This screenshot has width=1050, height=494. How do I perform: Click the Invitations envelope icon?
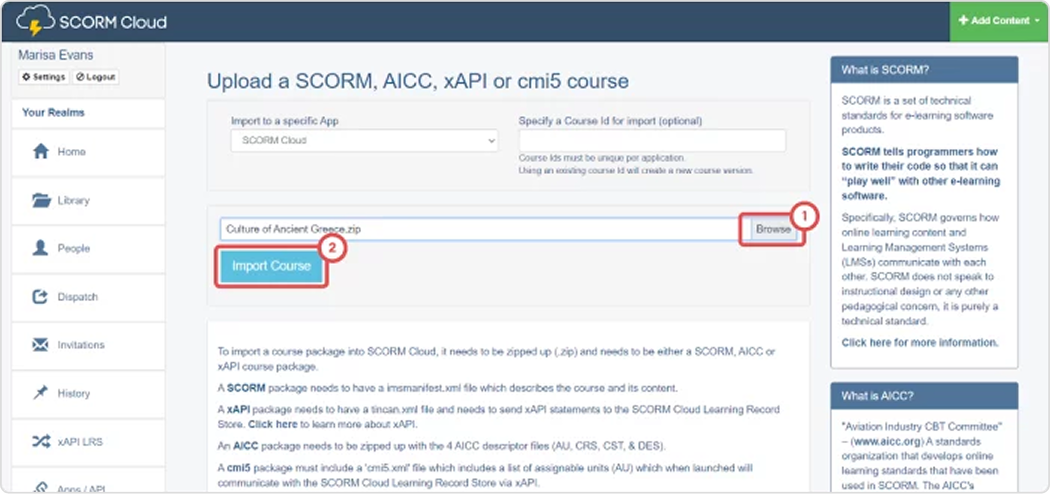coord(41,345)
